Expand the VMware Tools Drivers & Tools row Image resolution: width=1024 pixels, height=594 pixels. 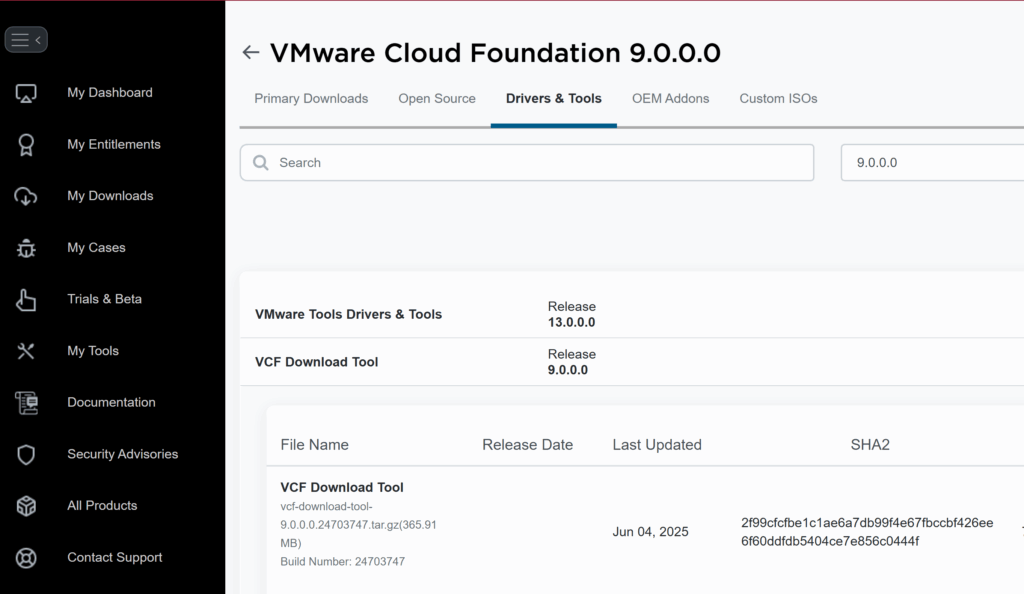632,314
